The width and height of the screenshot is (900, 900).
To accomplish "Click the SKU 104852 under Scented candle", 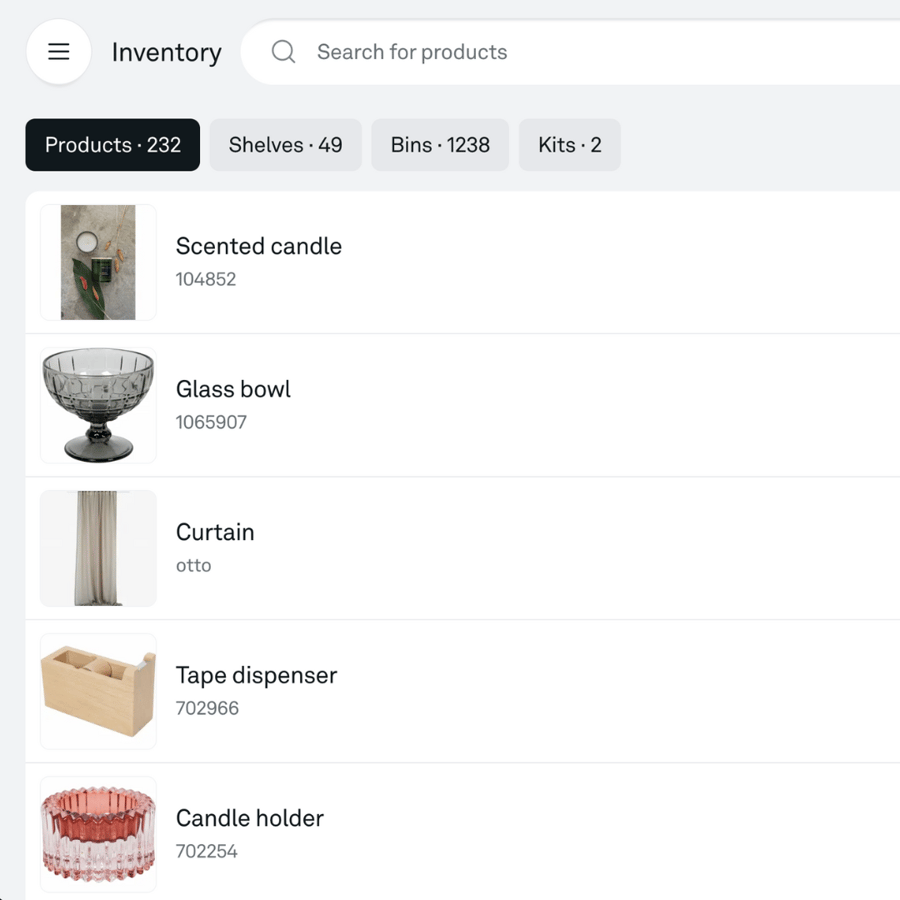I will coord(206,280).
